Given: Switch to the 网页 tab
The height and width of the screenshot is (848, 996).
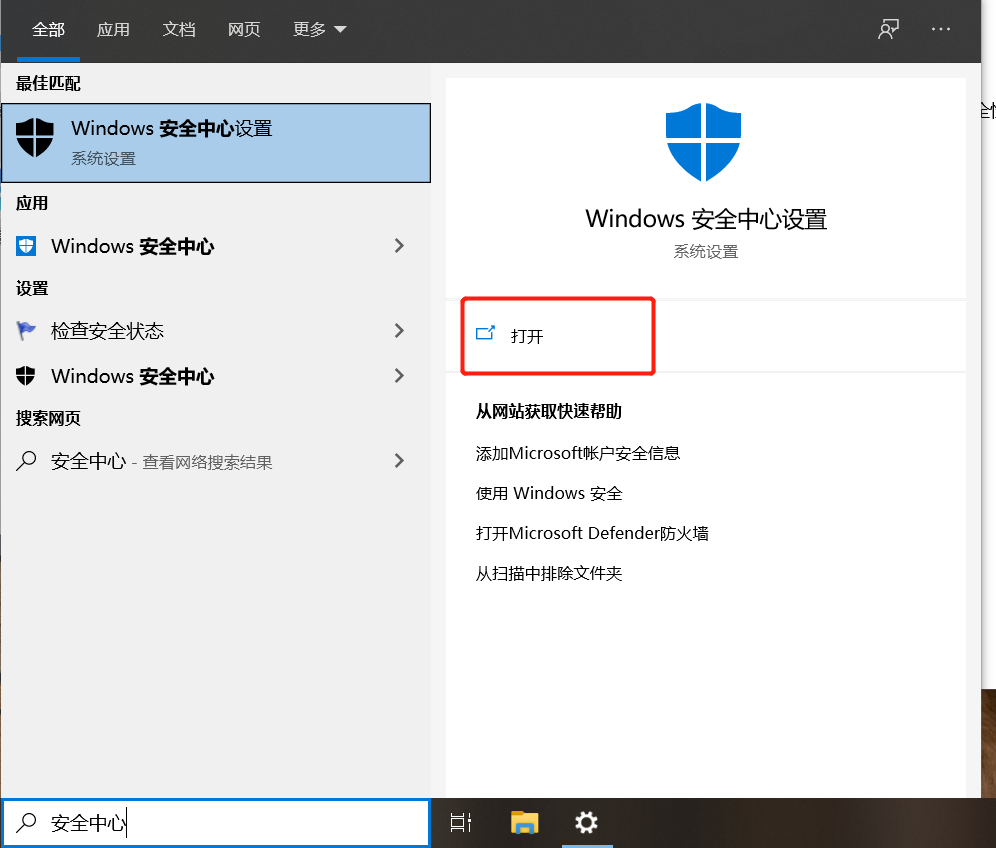Looking at the screenshot, I should click(244, 29).
